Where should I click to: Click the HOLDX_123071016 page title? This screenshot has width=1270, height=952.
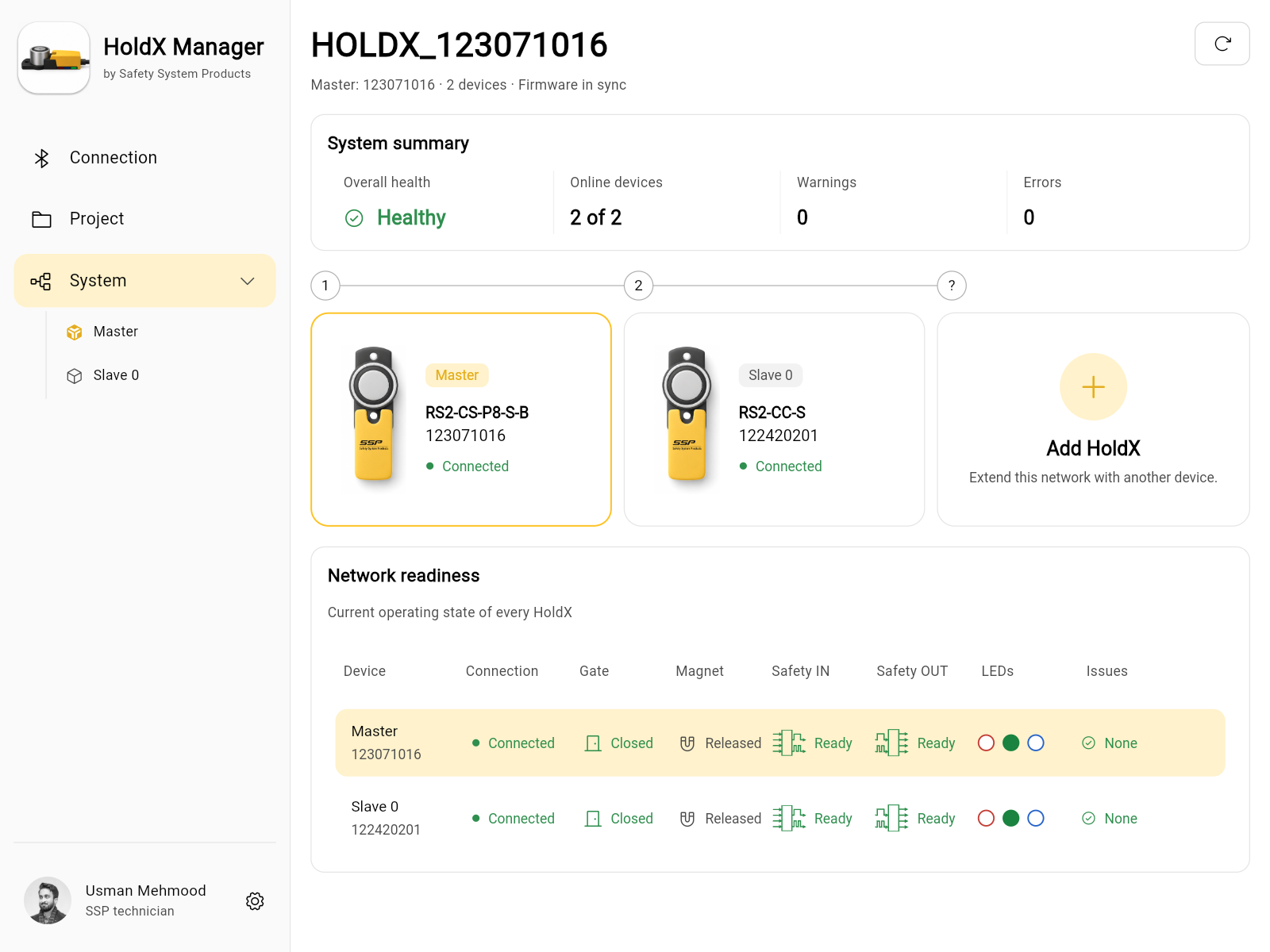pyautogui.click(x=460, y=45)
